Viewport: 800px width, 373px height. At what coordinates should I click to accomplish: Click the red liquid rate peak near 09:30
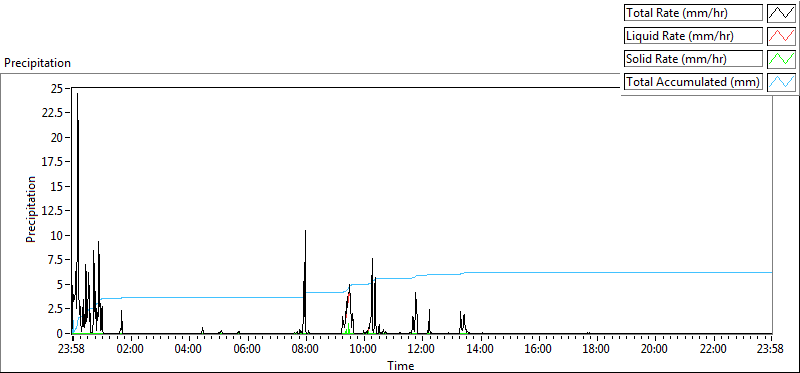348,295
